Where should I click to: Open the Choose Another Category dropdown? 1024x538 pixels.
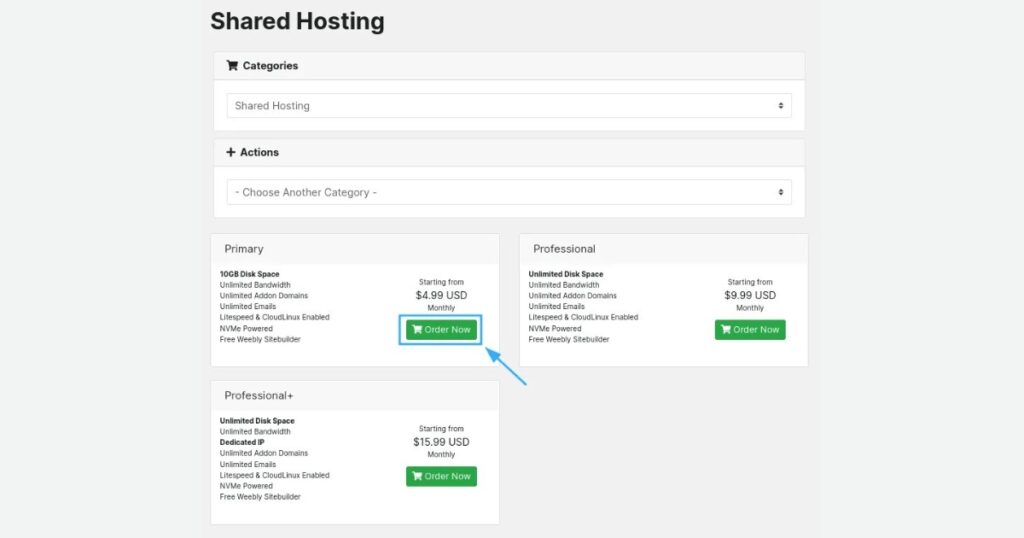[509, 193]
